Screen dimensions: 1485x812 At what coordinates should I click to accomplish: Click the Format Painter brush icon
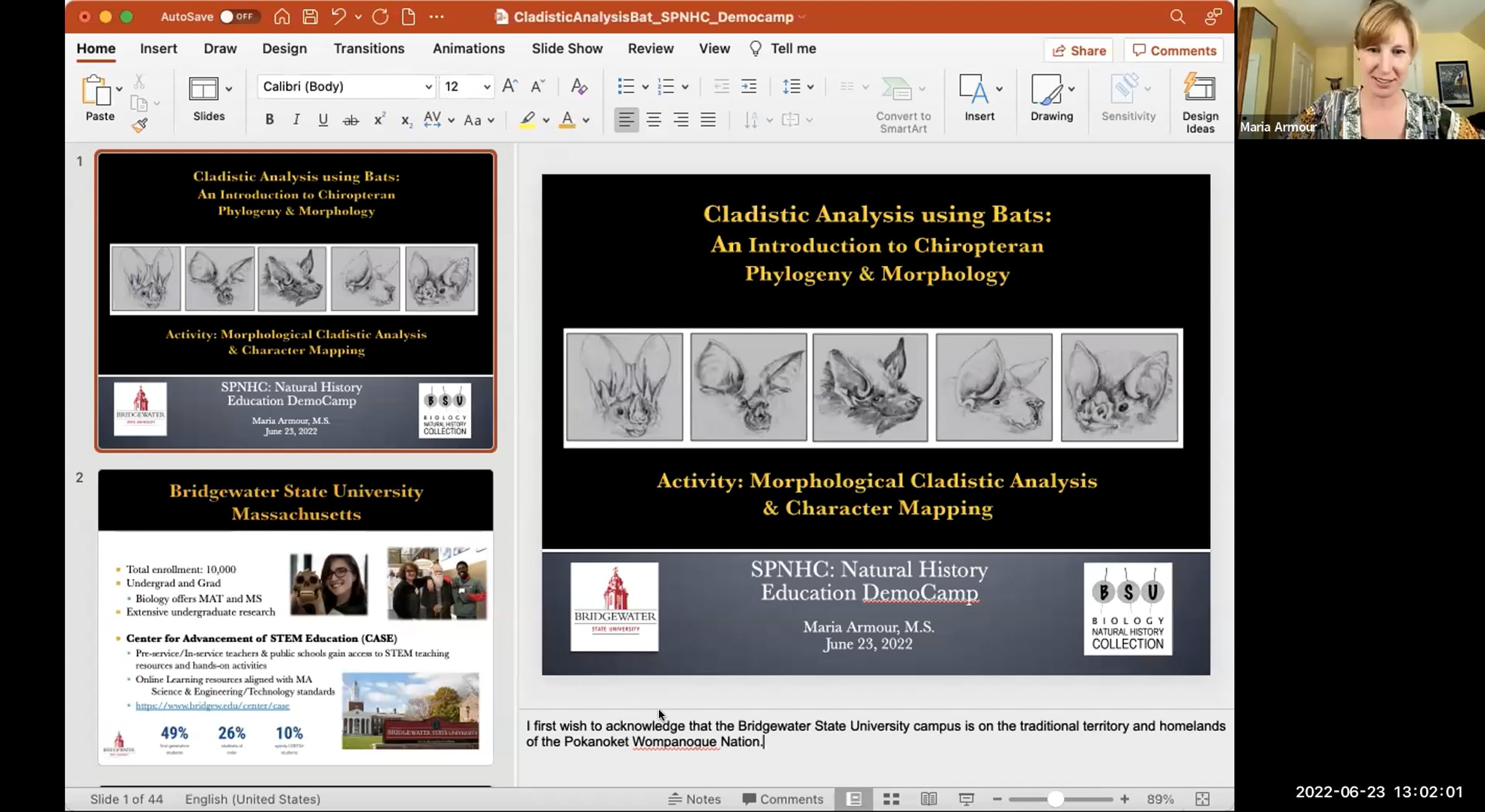pyautogui.click(x=140, y=126)
